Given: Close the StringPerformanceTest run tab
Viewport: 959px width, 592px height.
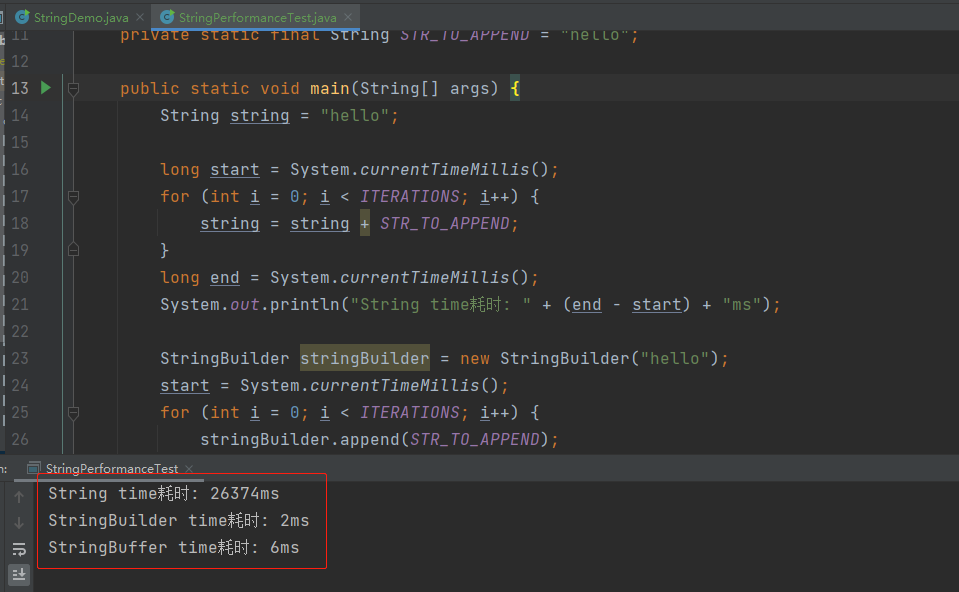Looking at the screenshot, I should (189, 469).
